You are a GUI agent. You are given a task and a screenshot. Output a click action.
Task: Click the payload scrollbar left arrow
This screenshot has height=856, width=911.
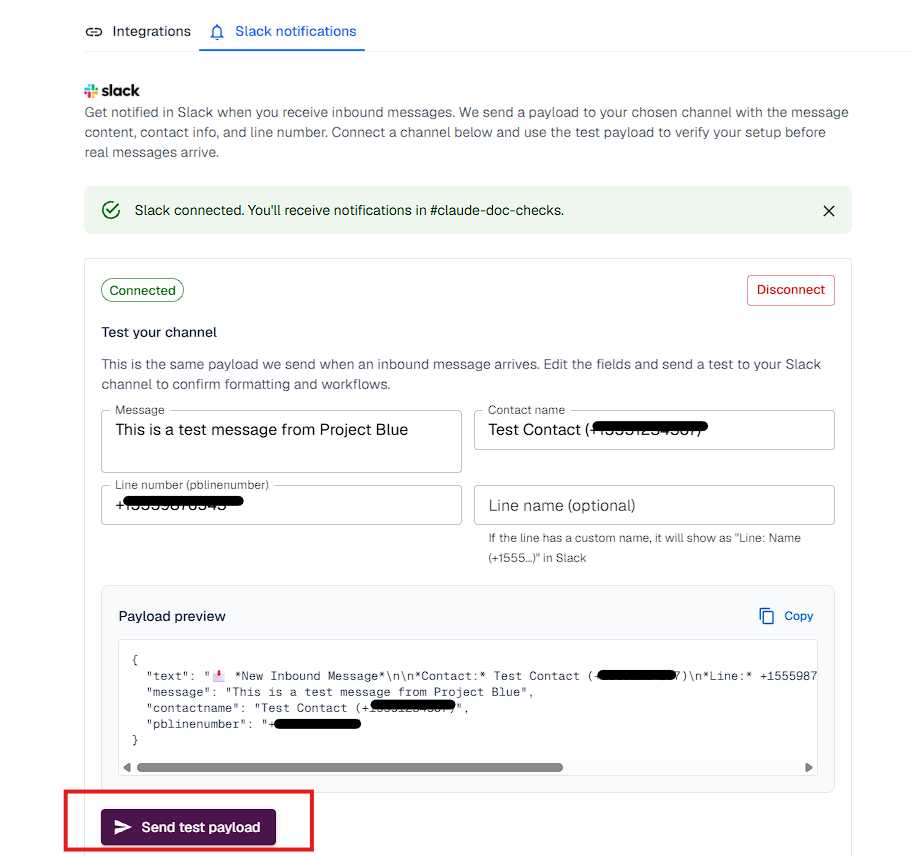tap(127, 767)
